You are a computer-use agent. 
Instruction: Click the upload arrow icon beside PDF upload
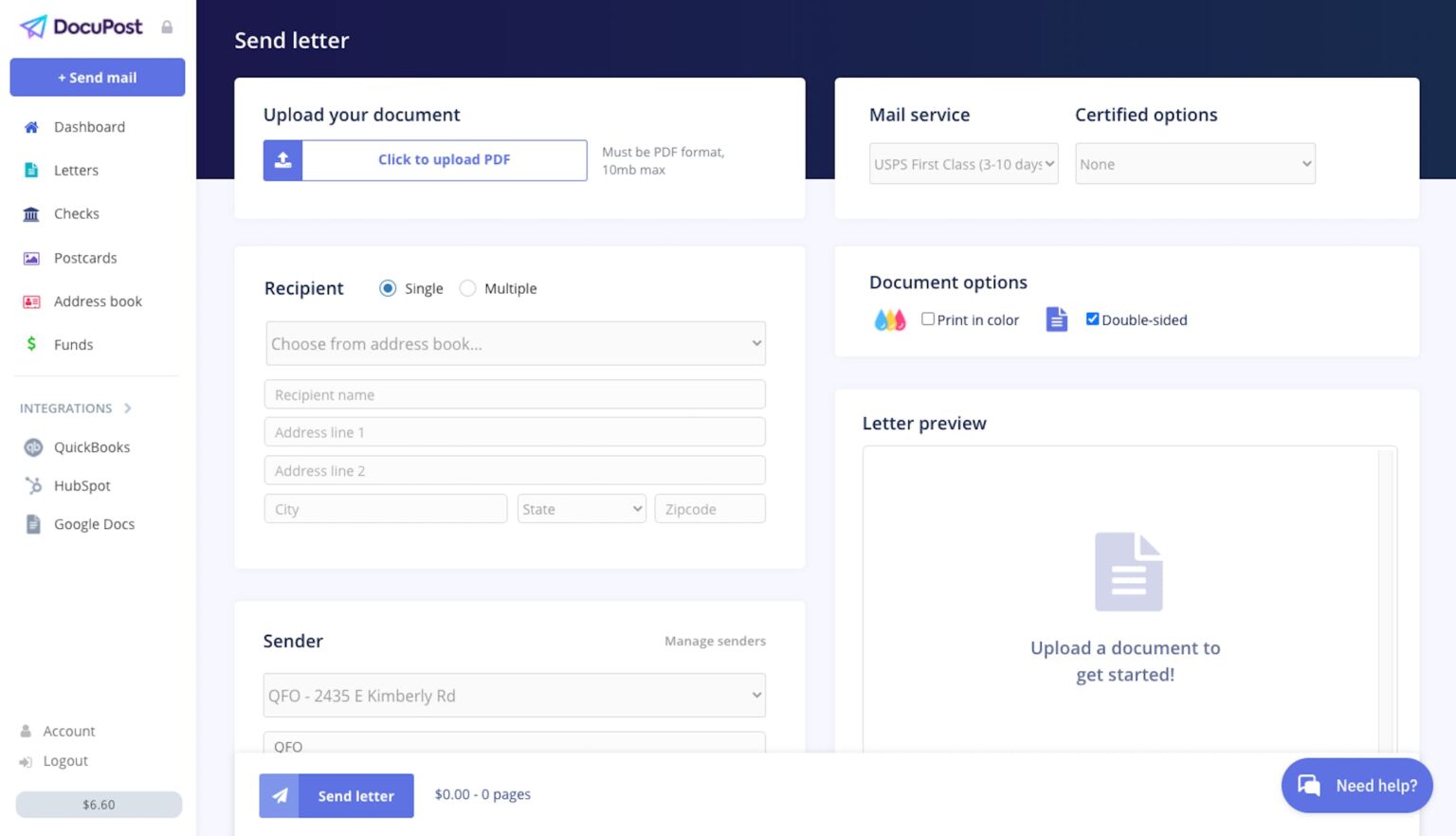click(282, 159)
